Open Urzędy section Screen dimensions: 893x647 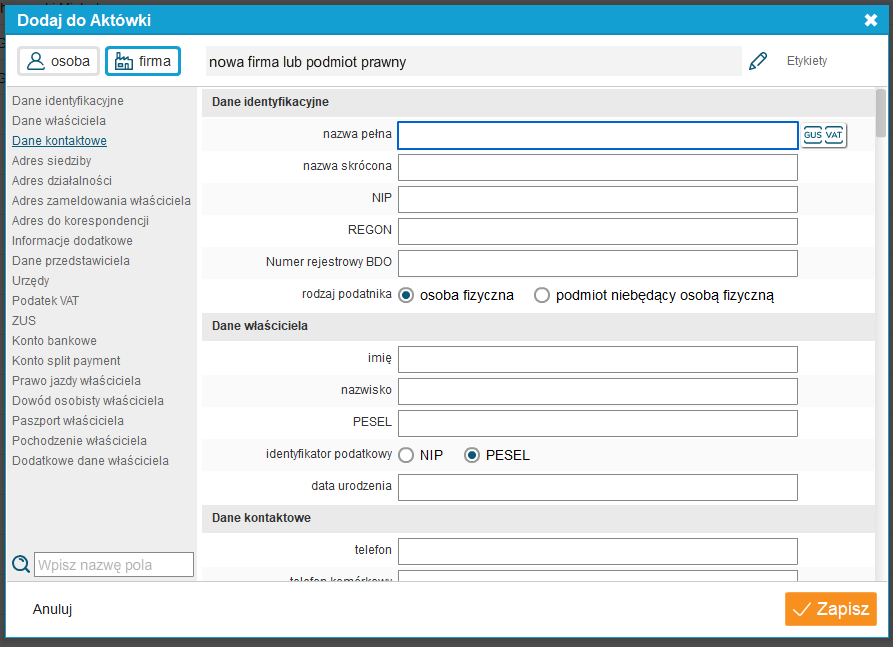pyautogui.click(x=31, y=280)
